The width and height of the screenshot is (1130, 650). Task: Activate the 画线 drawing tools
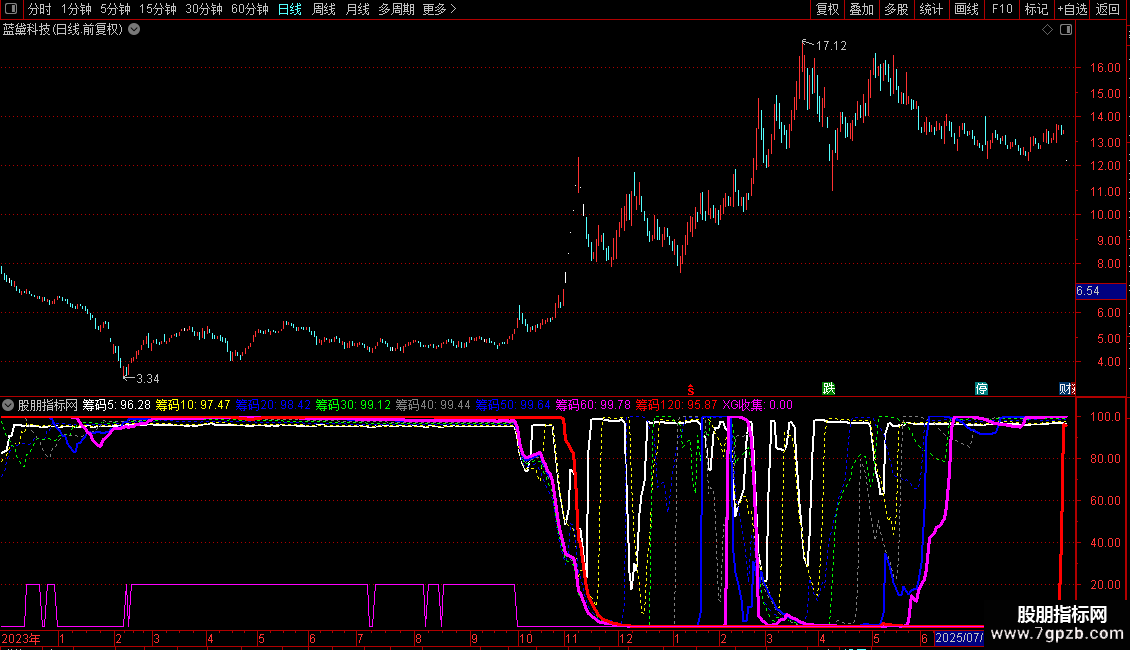tap(966, 9)
